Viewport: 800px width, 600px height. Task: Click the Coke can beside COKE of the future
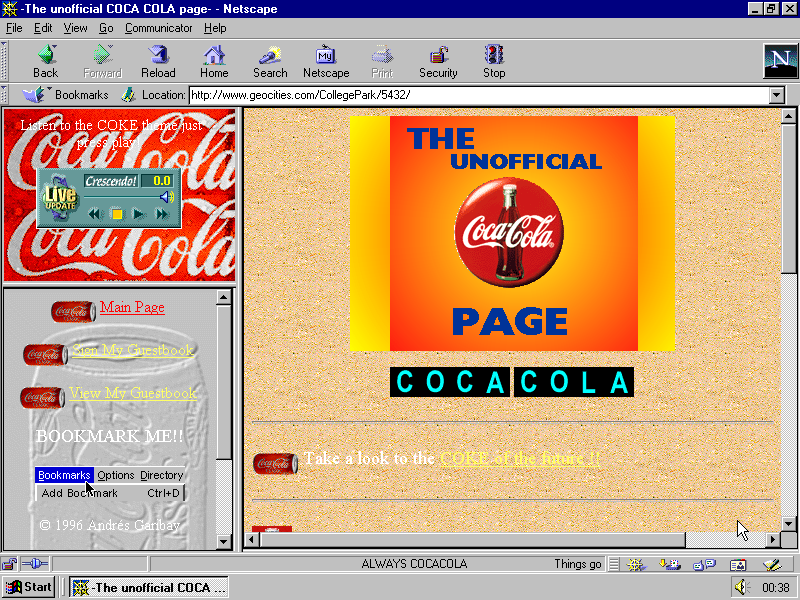[276, 463]
